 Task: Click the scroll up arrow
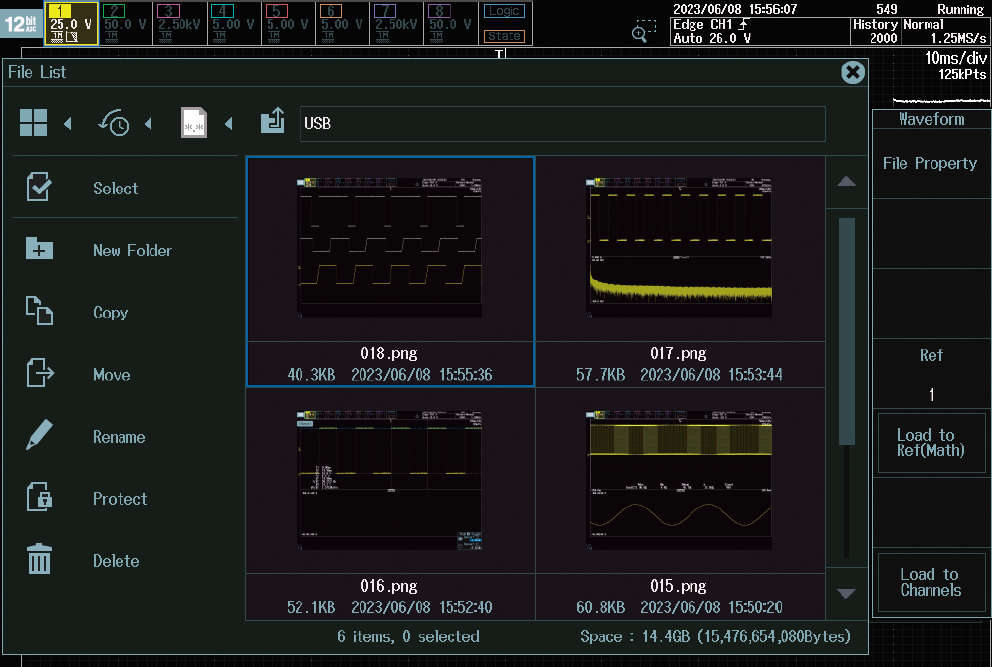click(846, 182)
